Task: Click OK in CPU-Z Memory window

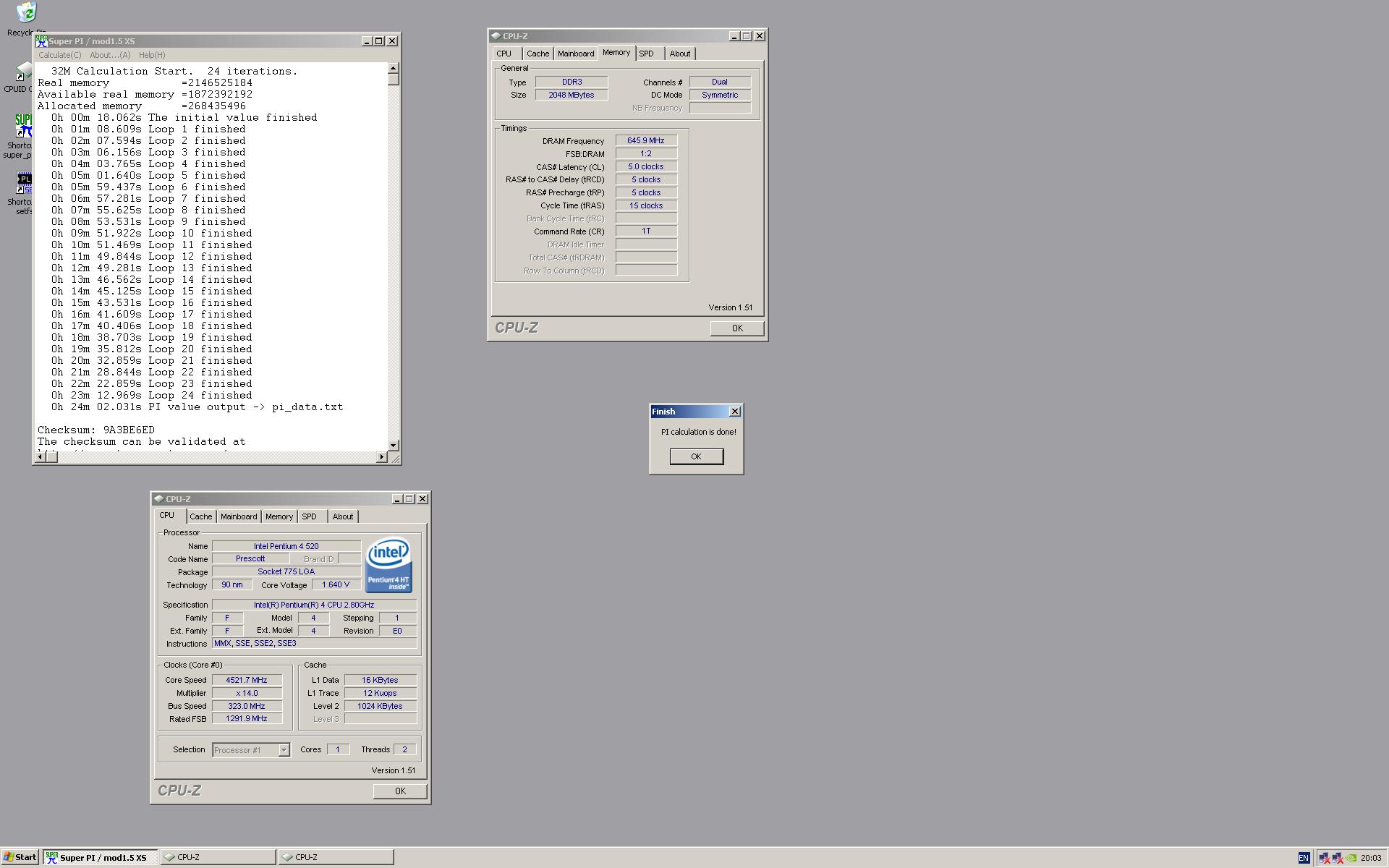Action: [736, 328]
